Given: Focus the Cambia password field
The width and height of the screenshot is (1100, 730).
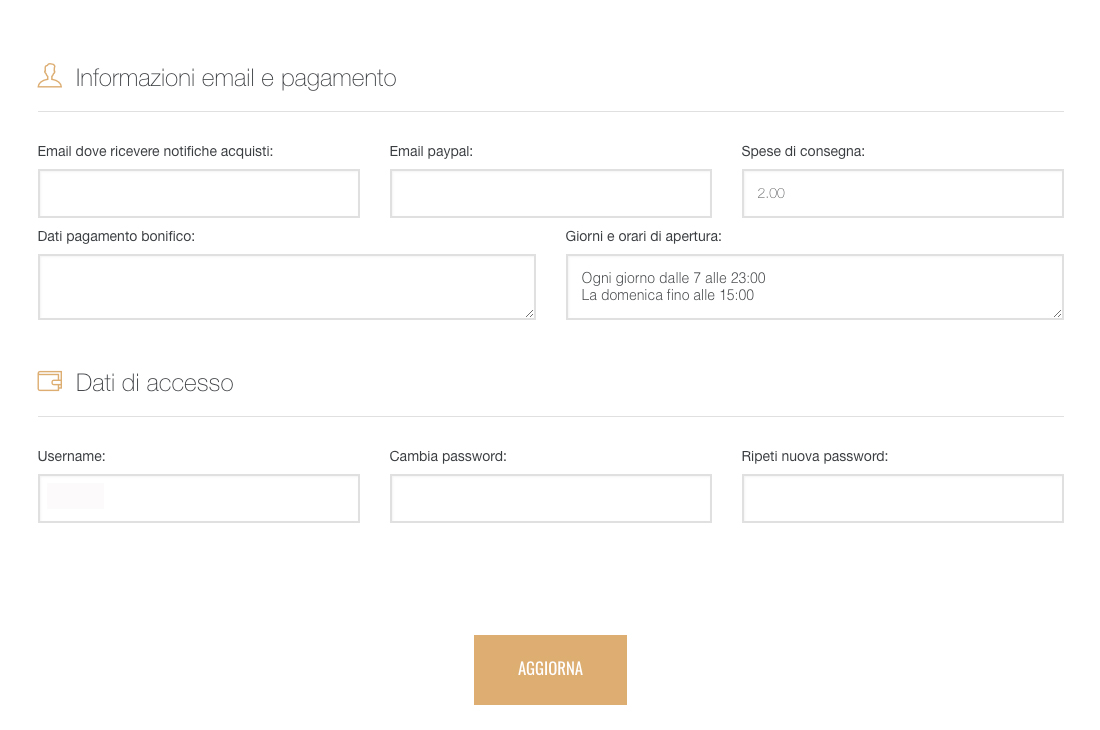Looking at the screenshot, I should (551, 499).
